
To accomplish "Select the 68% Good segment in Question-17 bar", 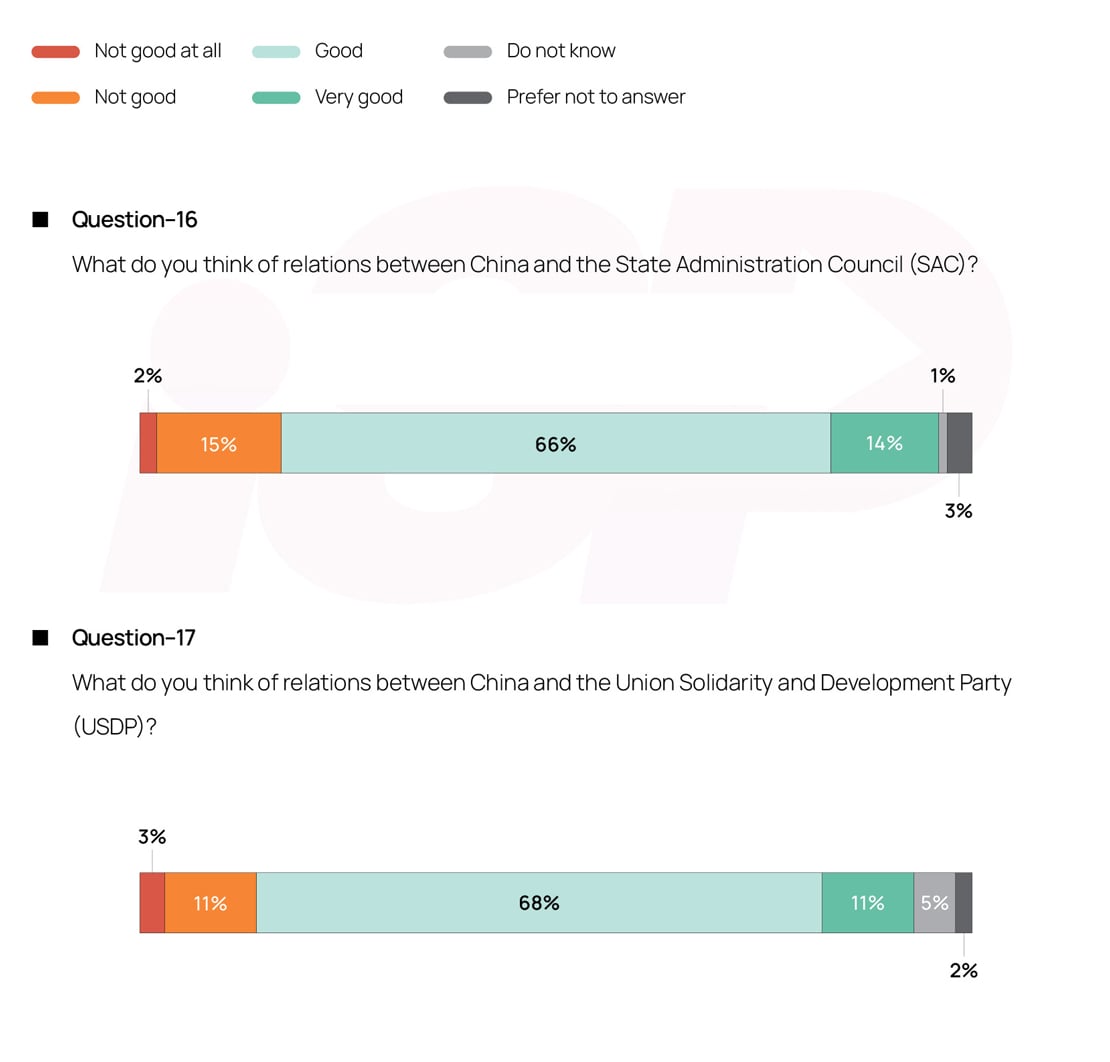I will (538, 903).
